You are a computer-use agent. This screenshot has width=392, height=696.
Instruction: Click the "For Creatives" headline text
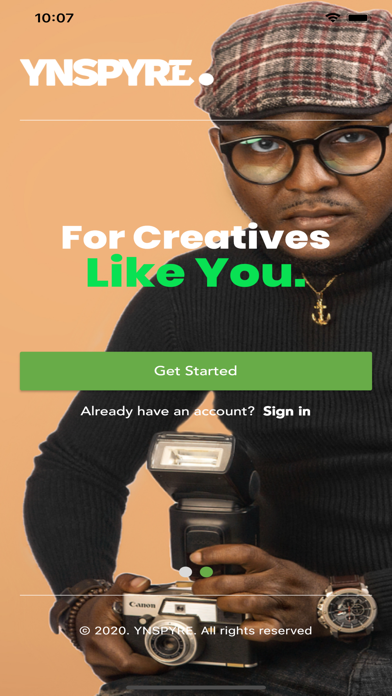click(x=196, y=237)
